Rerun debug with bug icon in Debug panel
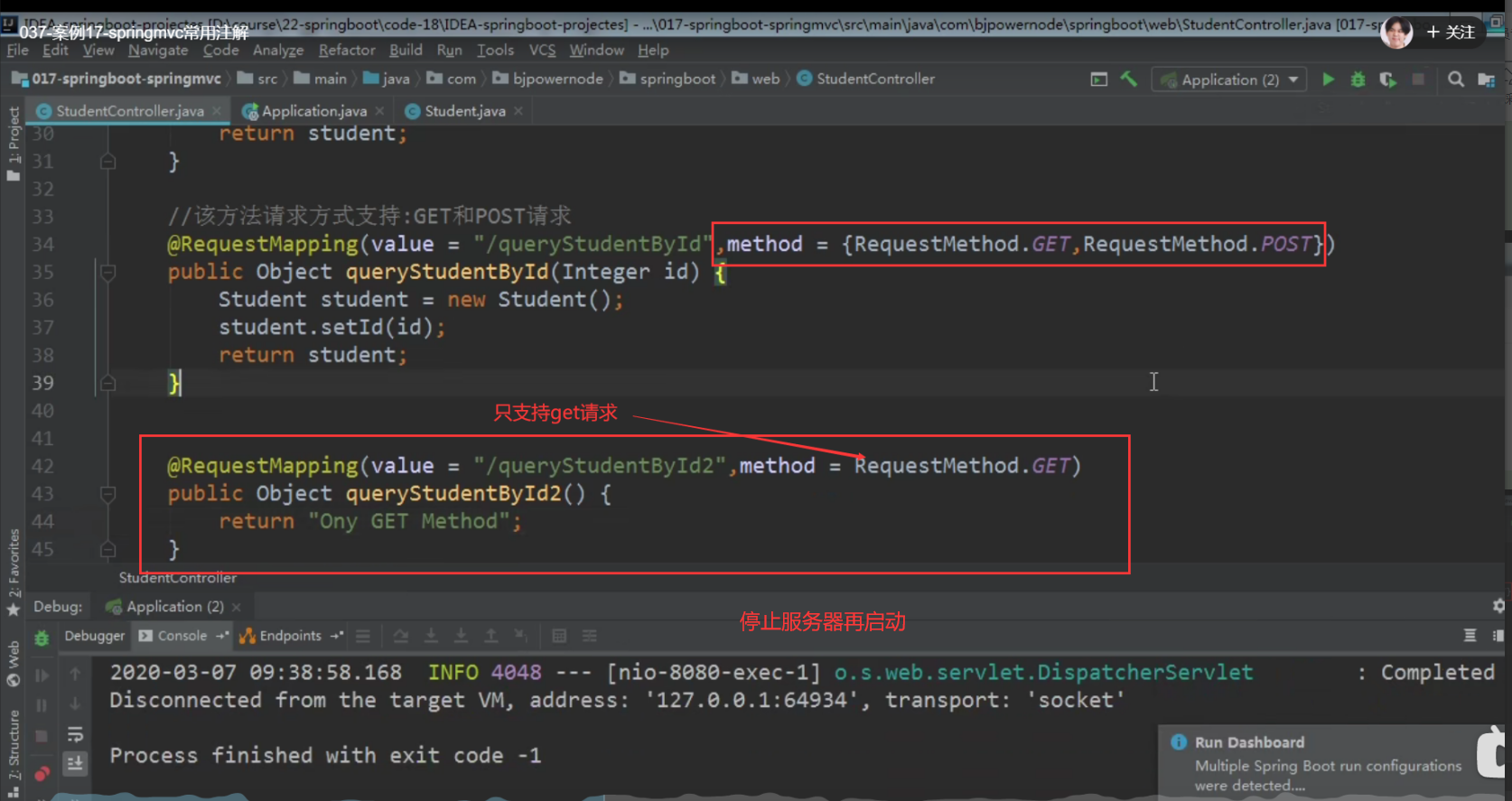The image size is (1512, 801). (42, 638)
